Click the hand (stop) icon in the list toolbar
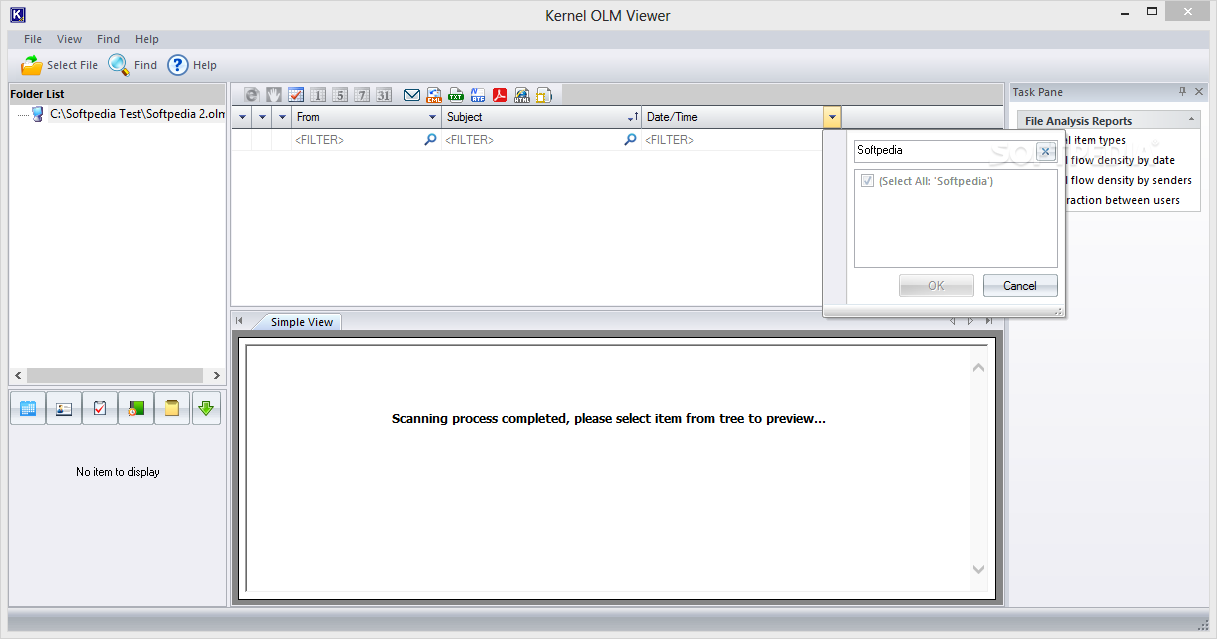Screen dimensions: 1217x639 [x=274, y=95]
